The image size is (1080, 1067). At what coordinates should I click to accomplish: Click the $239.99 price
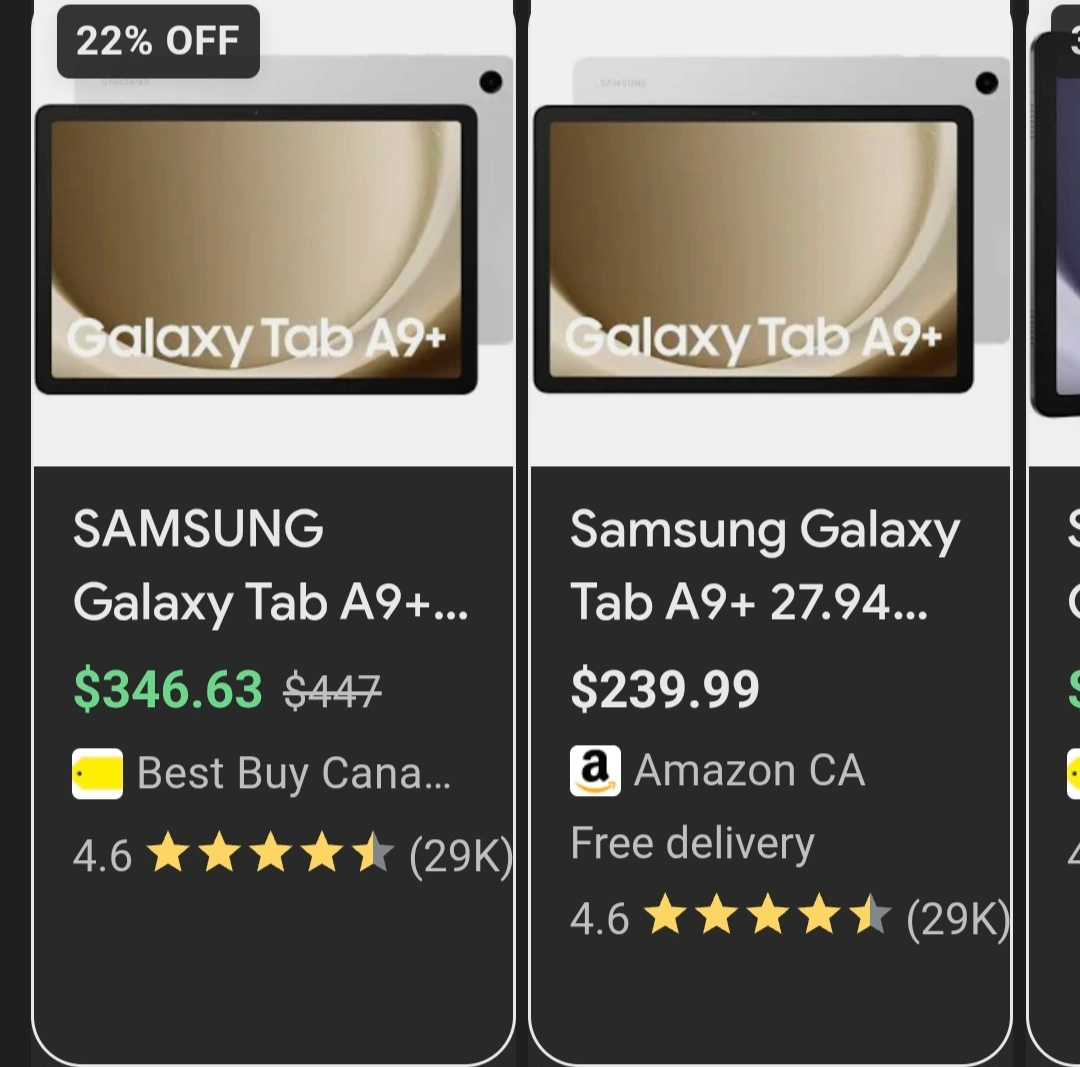[665, 690]
